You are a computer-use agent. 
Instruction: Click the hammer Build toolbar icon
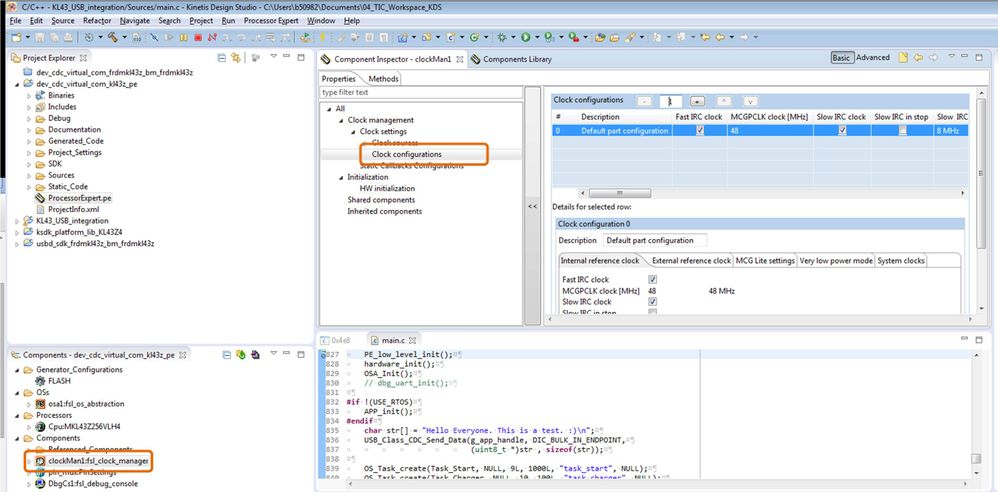point(113,38)
